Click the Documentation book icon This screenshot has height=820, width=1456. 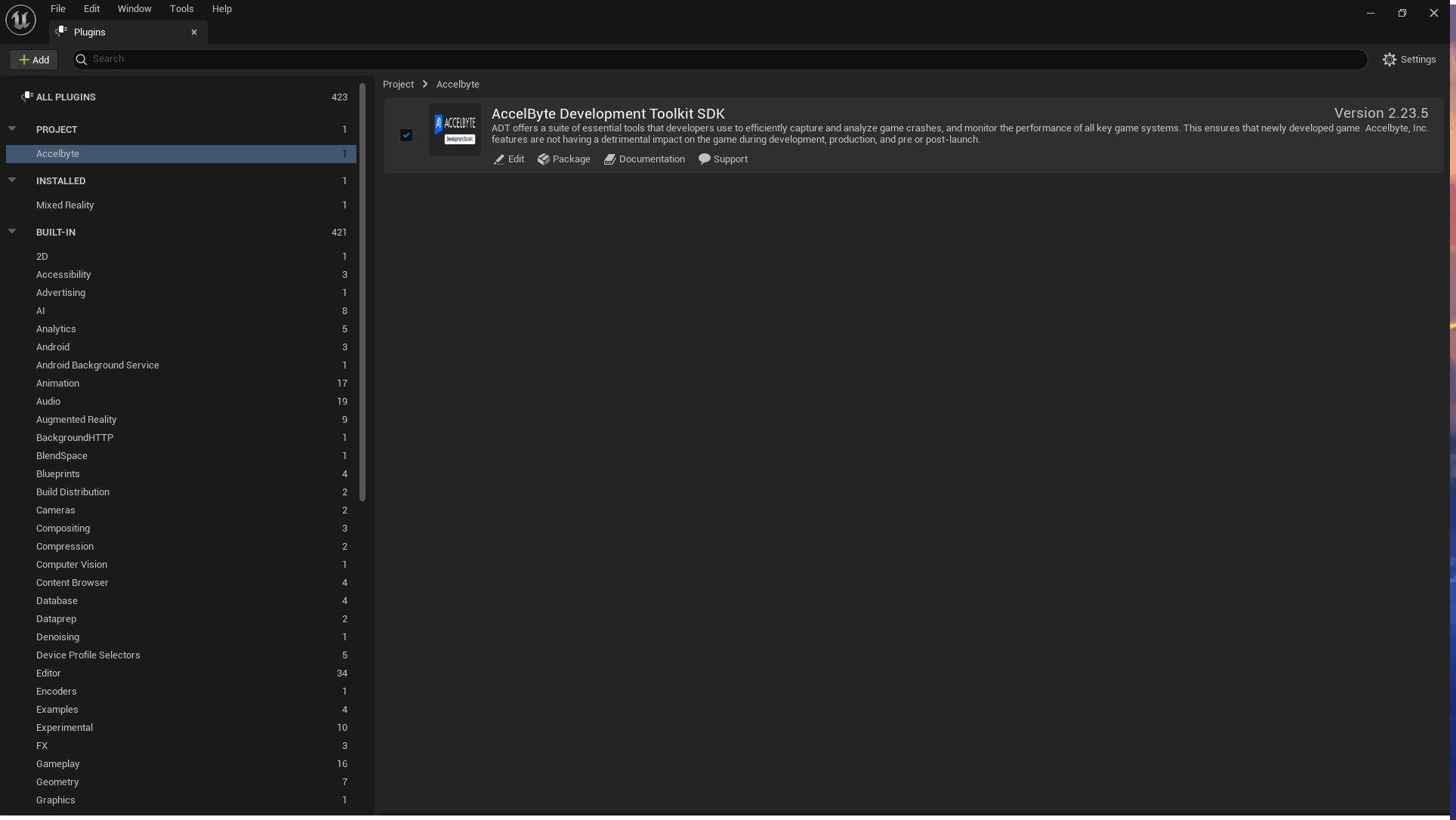[x=610, y=159]
